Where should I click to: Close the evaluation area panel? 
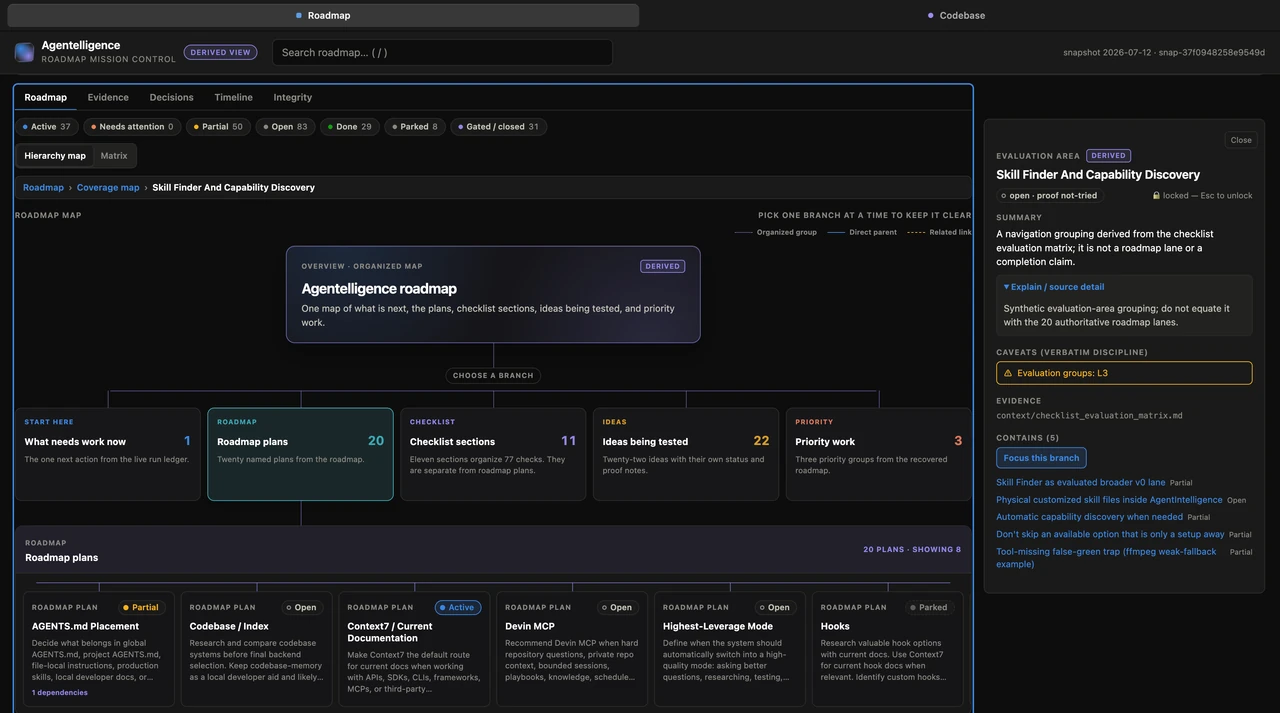point(1241,140)
